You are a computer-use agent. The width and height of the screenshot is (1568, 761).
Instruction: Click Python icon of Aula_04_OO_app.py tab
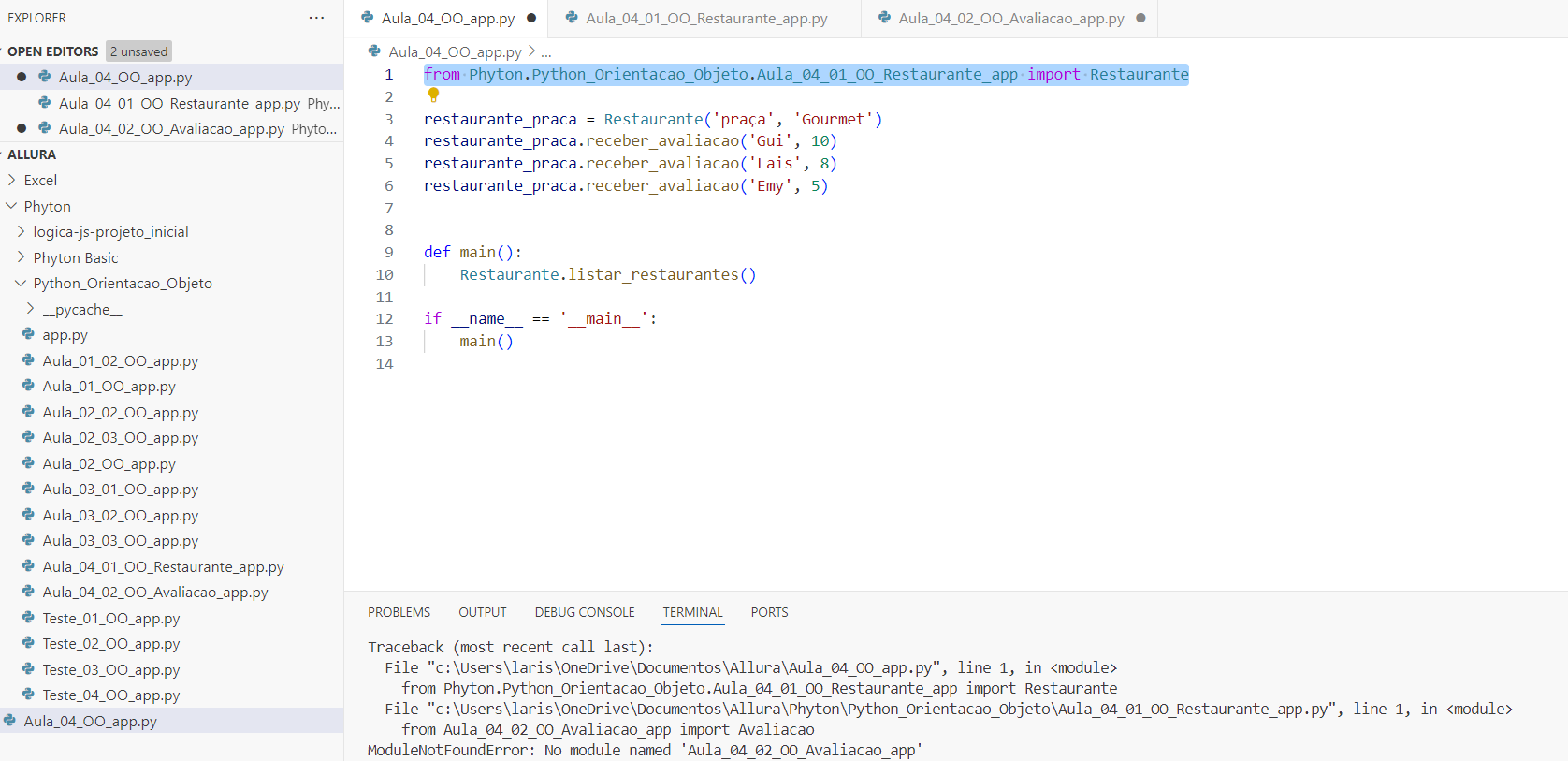(x=368, y=18)
